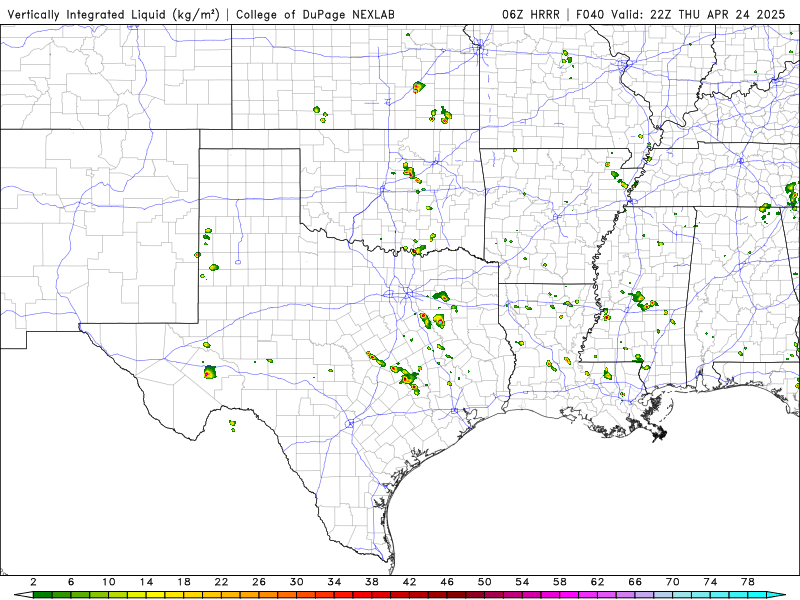Image resolution: width=800 pixels, height=600 pixels.
Task: Pick the dark green colorbar segment under 2
Action: click(x=43, y=595)
